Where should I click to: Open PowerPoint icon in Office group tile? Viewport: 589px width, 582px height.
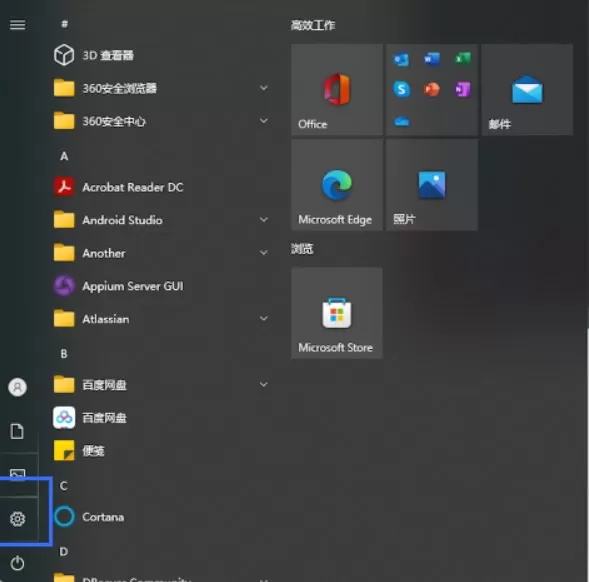point(432,89)
